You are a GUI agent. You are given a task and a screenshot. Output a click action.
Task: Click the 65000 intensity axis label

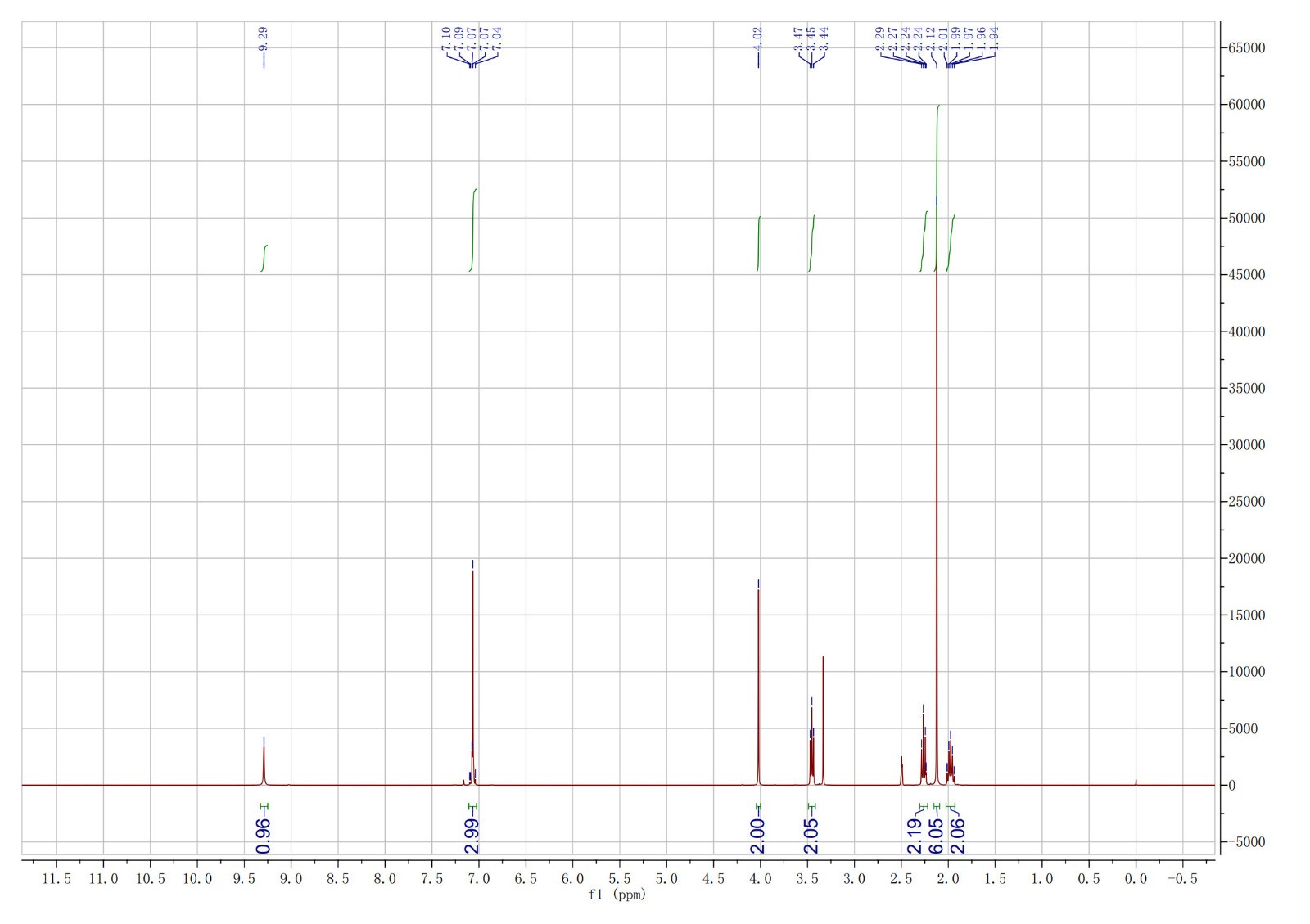pyautogui.click(x=1246, y=48)
